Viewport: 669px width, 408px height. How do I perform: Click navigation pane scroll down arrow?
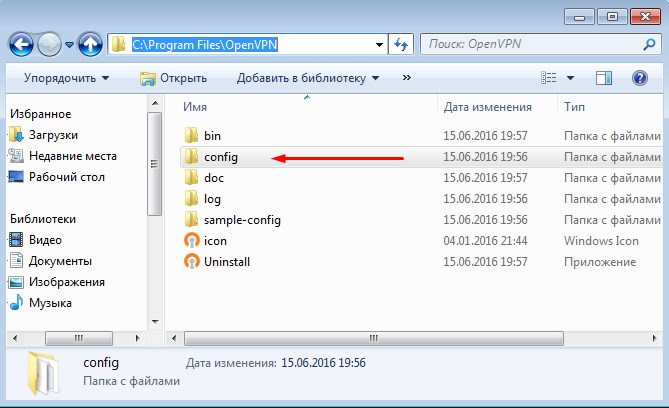pos(155,321)
